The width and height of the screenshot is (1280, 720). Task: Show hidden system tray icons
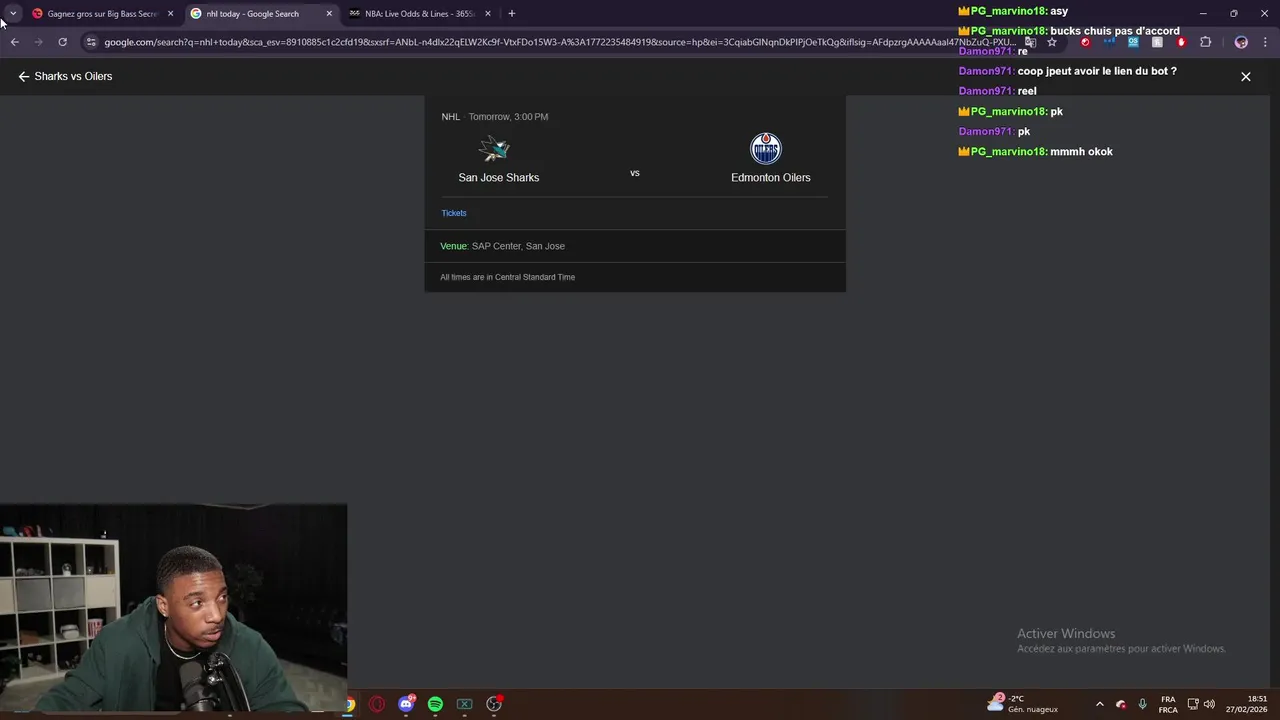click(1100, 704)
